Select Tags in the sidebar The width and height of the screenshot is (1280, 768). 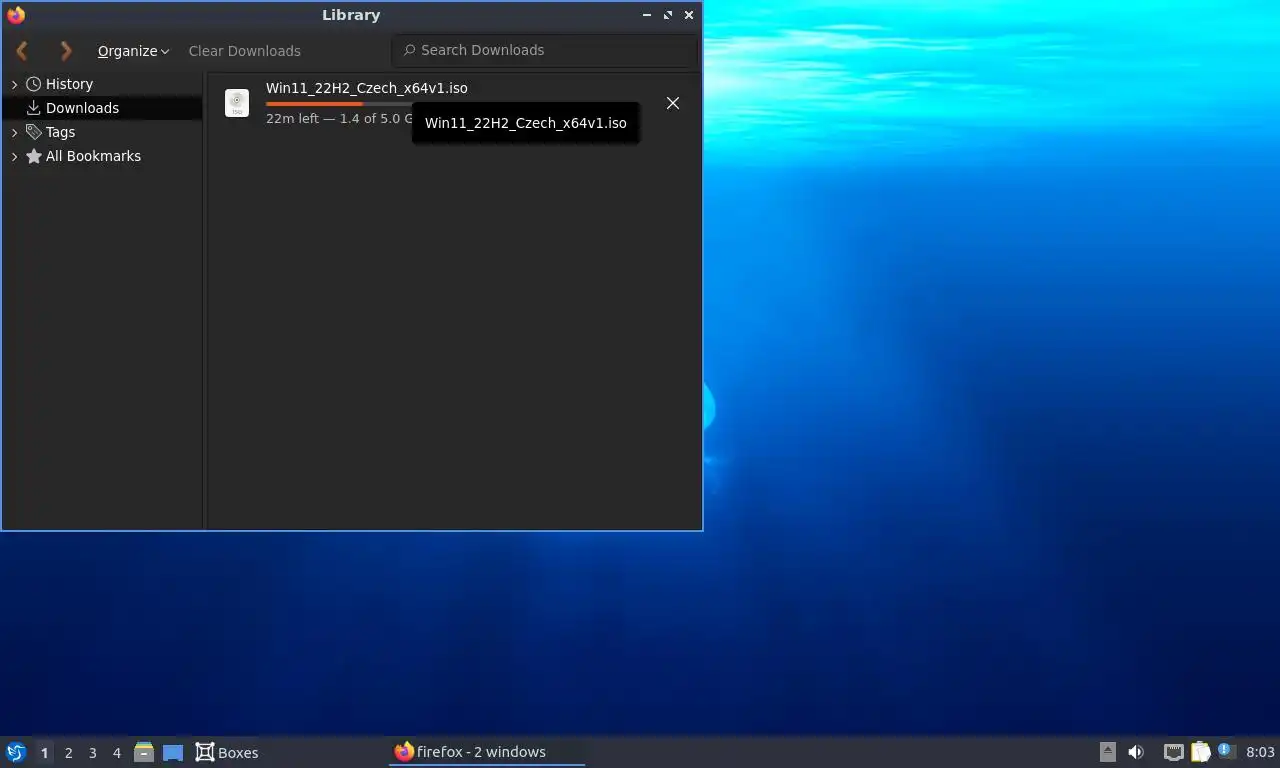60,132
